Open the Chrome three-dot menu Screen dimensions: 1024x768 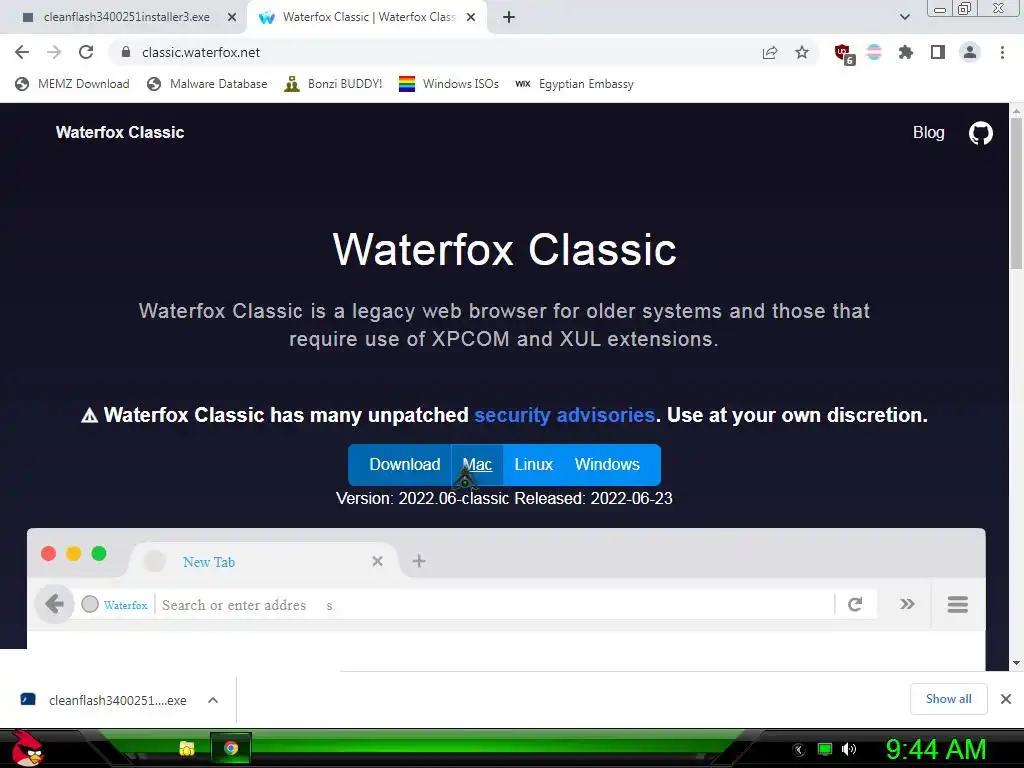click(x=1002, y=52)
